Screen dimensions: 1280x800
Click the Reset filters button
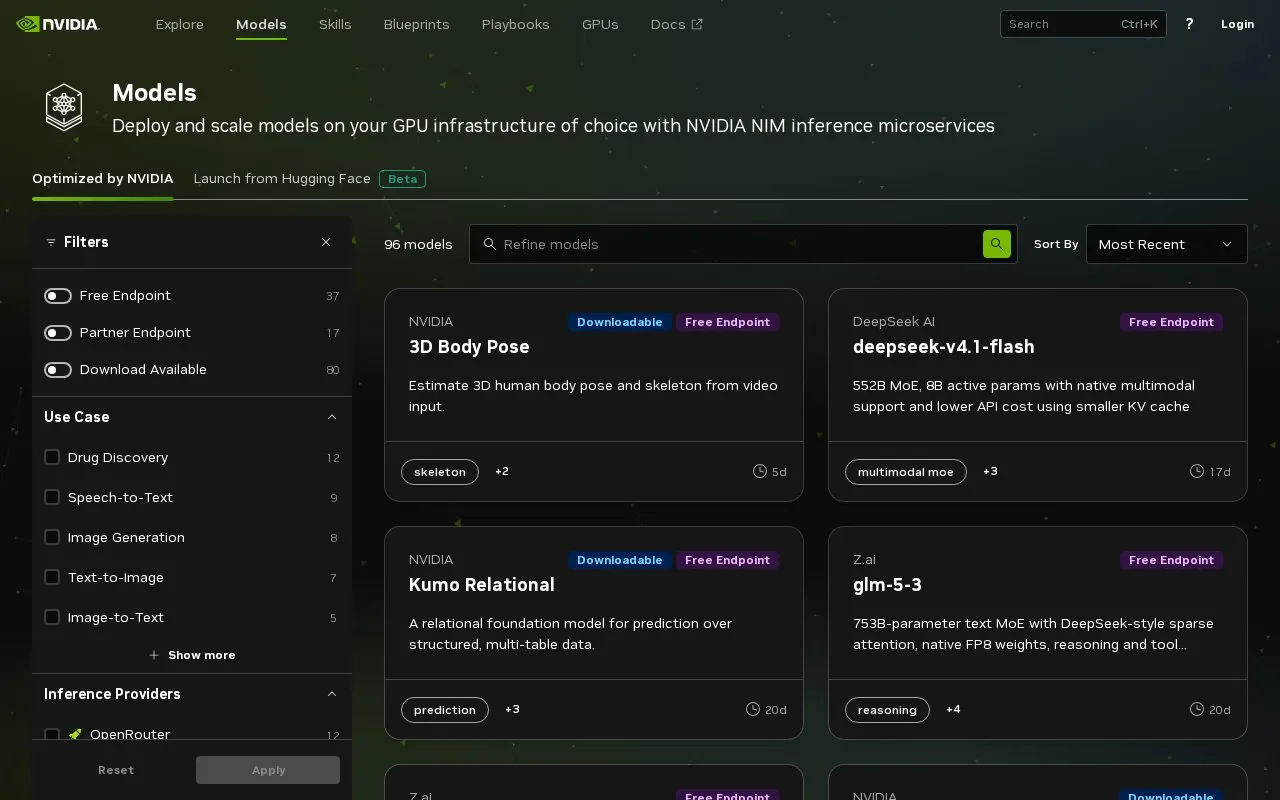pos(116,770)
